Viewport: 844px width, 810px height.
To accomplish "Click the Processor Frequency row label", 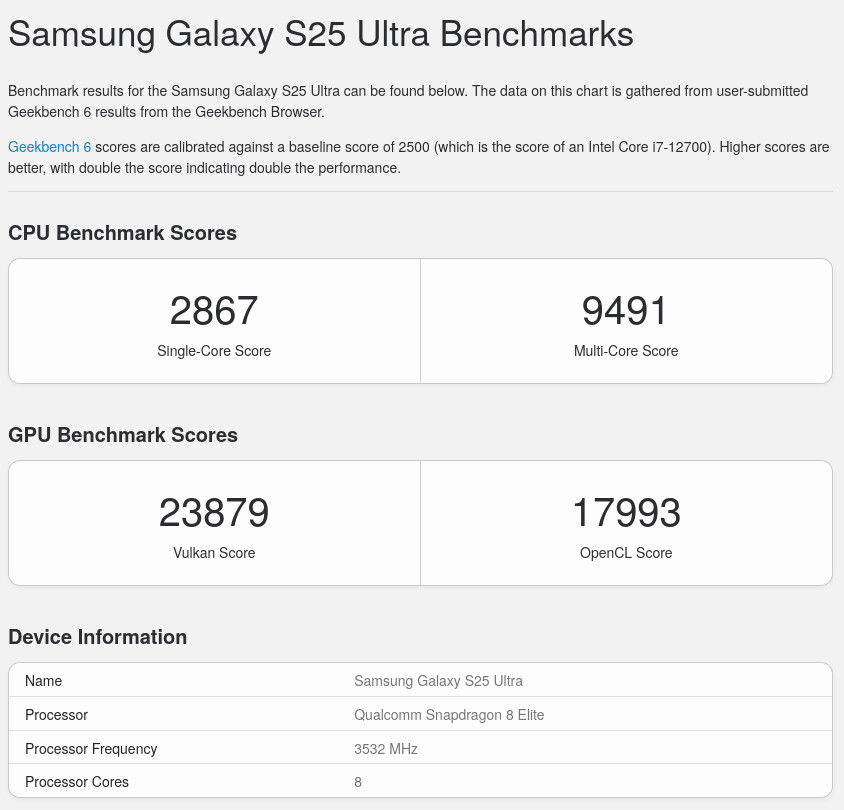I will [x=91, y=749].
